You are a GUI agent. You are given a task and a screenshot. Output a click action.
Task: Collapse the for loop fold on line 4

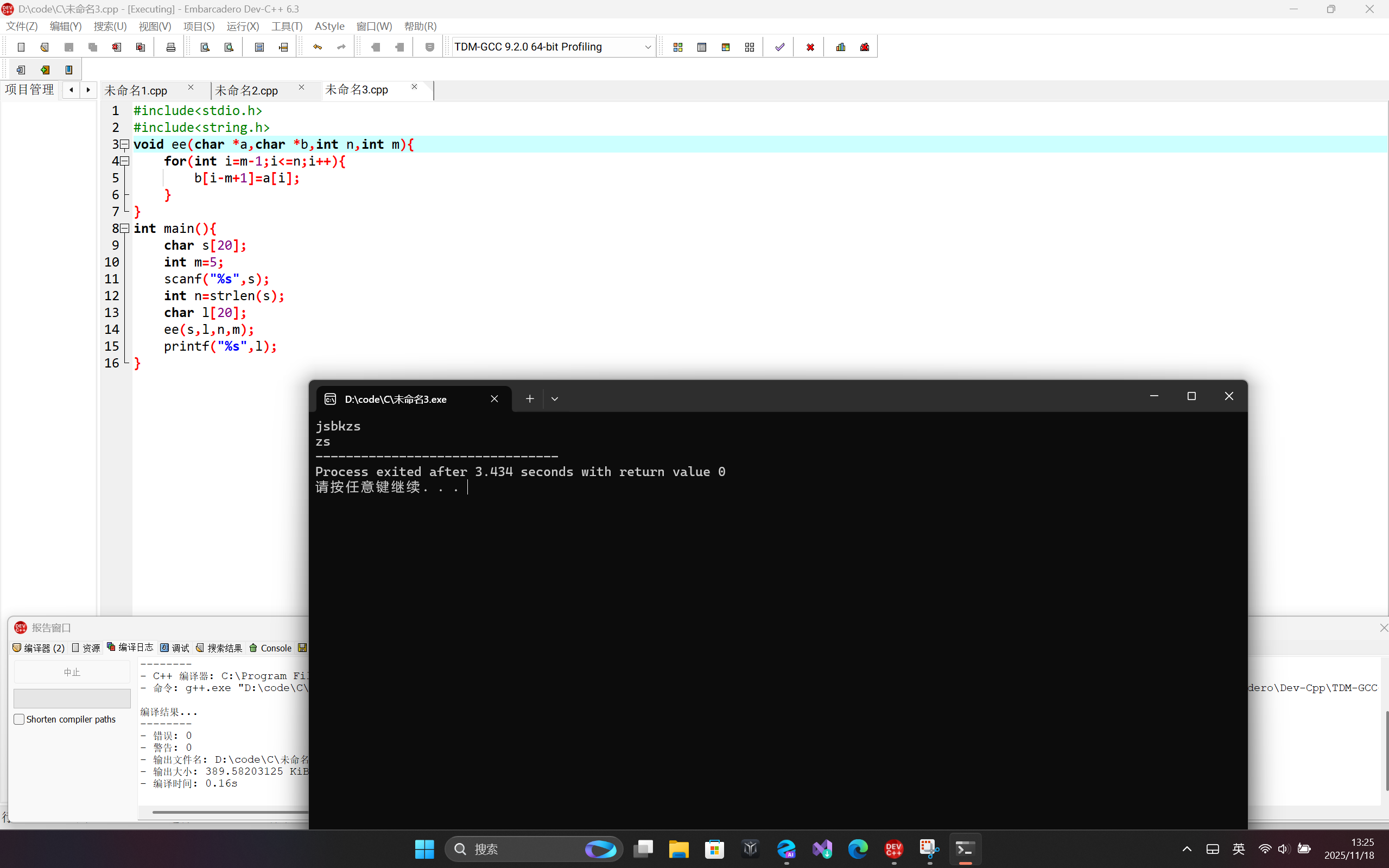124,161
